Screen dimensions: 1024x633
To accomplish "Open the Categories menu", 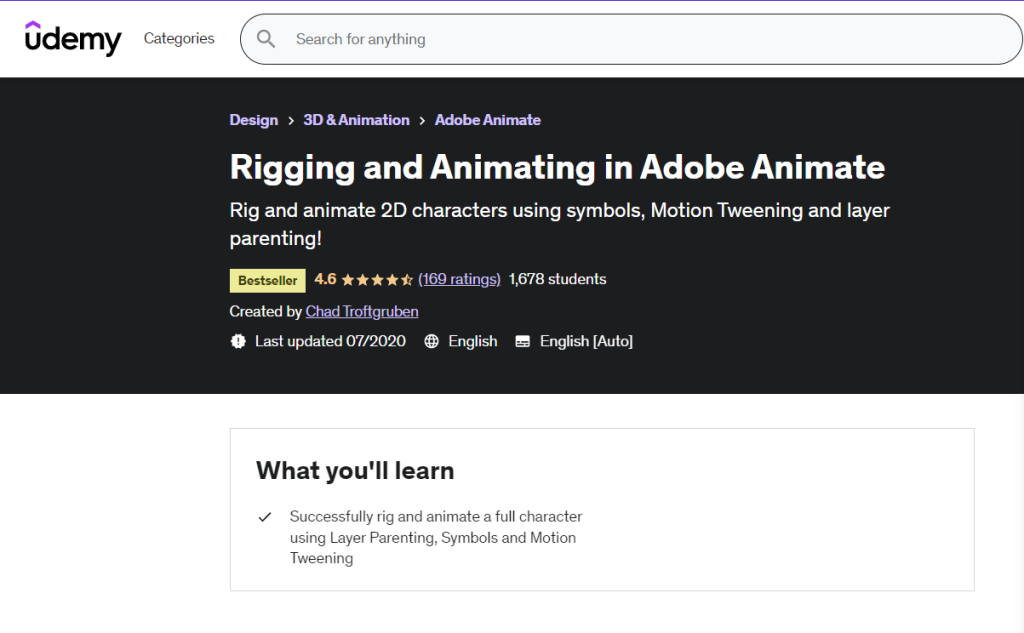I will pos(179,38).
